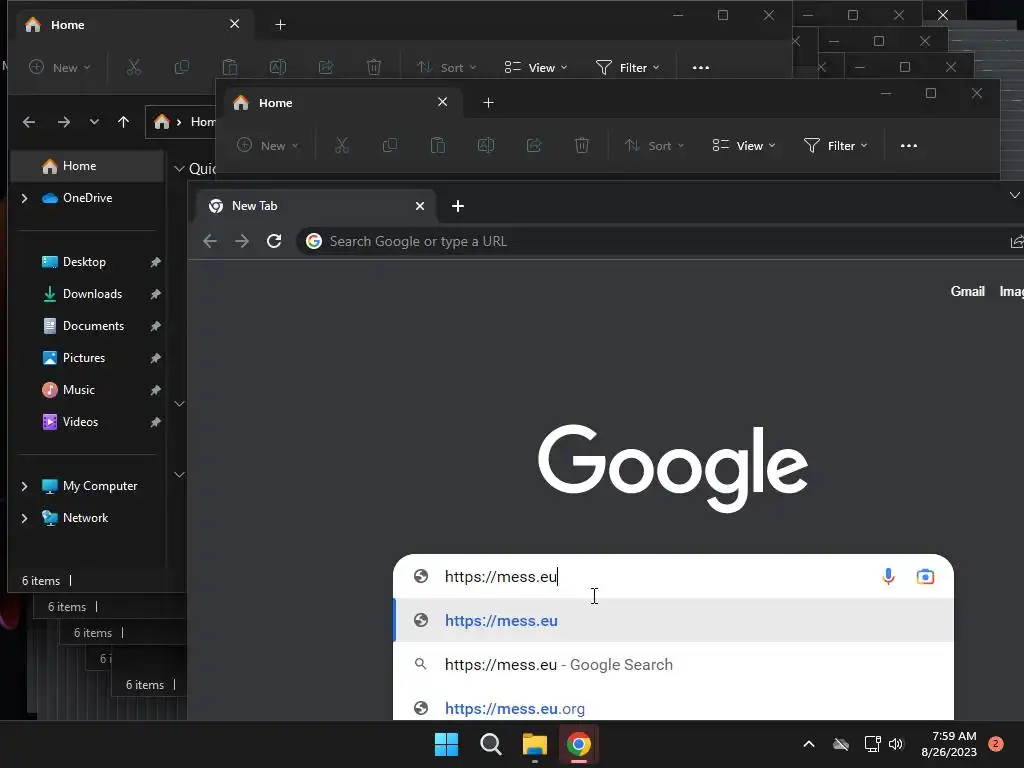Click Copy icon in back Explorer toolbar
Viewport: 1024px width, 768px height.
(x=182, y=67)
